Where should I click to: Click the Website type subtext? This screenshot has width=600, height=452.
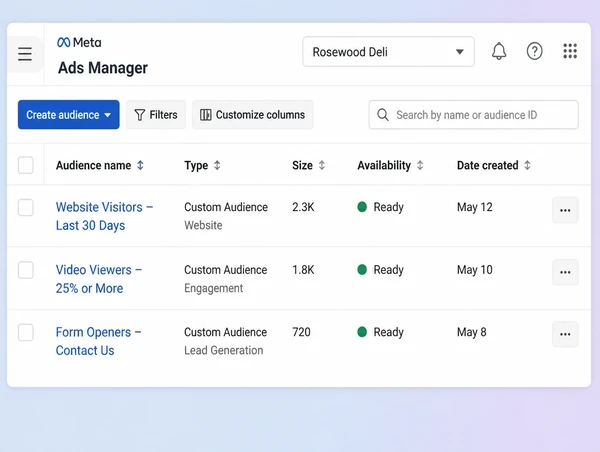[203, 225]
